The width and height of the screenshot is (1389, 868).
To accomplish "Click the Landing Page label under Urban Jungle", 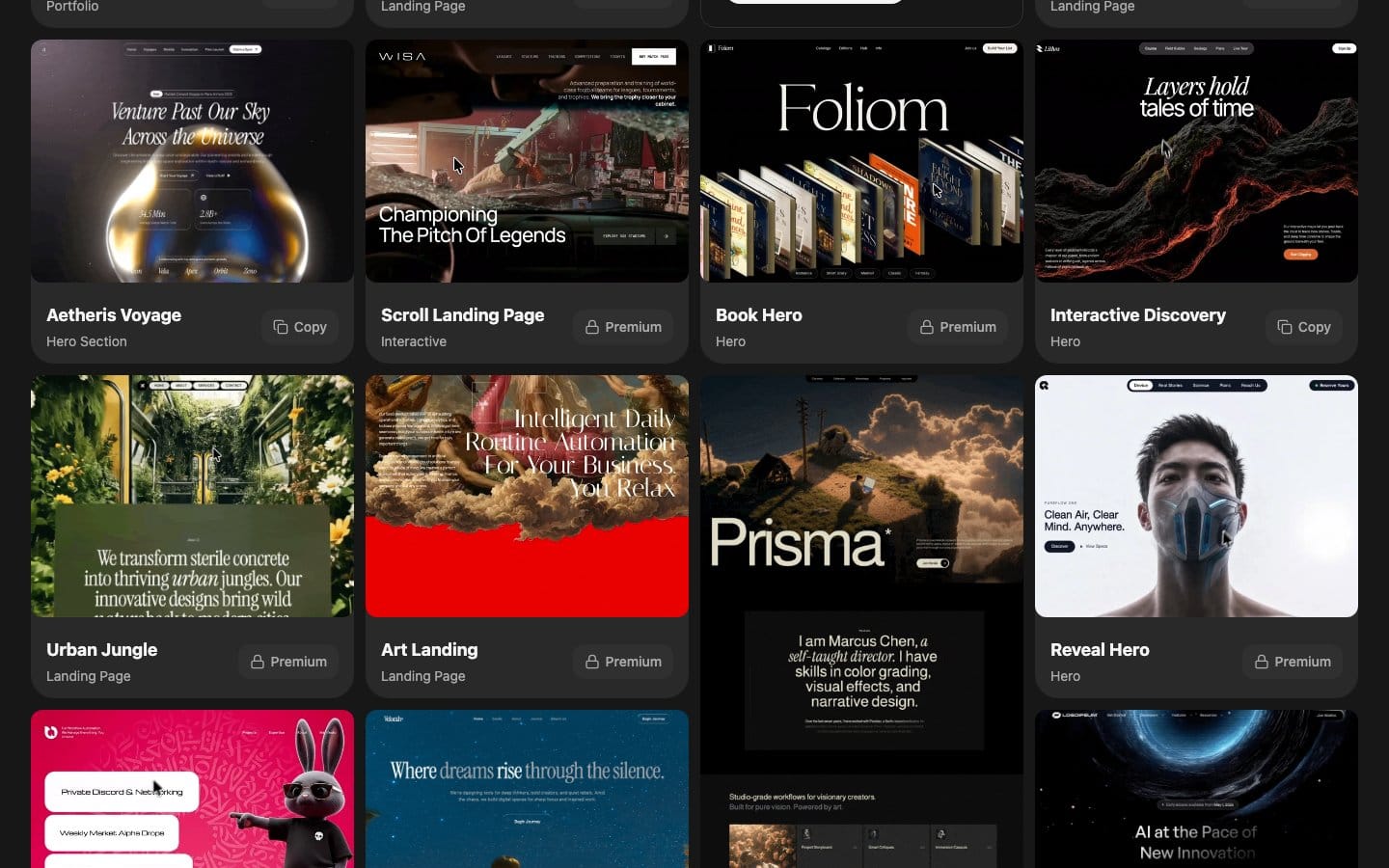I will pyautogui.click(x=89, y=676).
